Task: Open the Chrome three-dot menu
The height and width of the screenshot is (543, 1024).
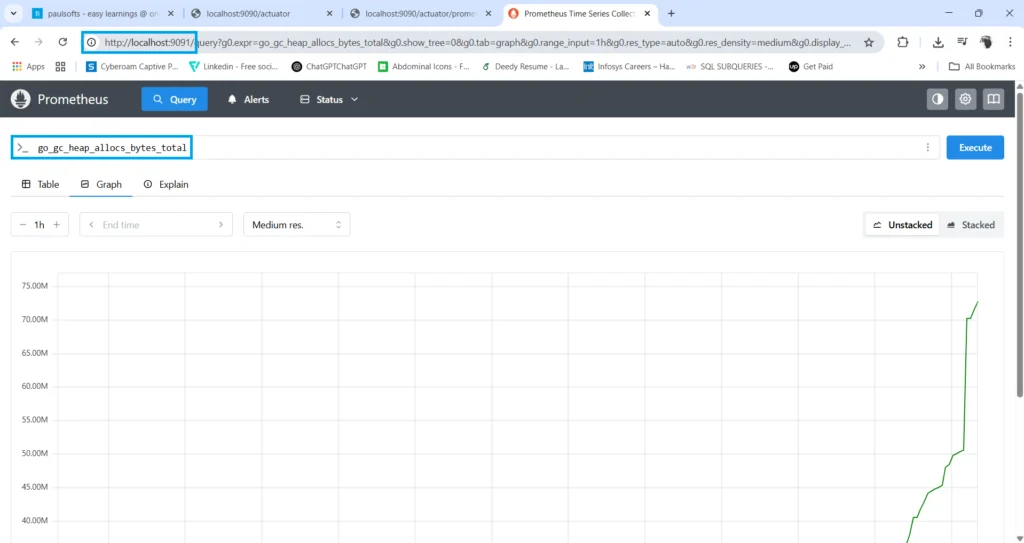Action: click(x=1010, y=42)
